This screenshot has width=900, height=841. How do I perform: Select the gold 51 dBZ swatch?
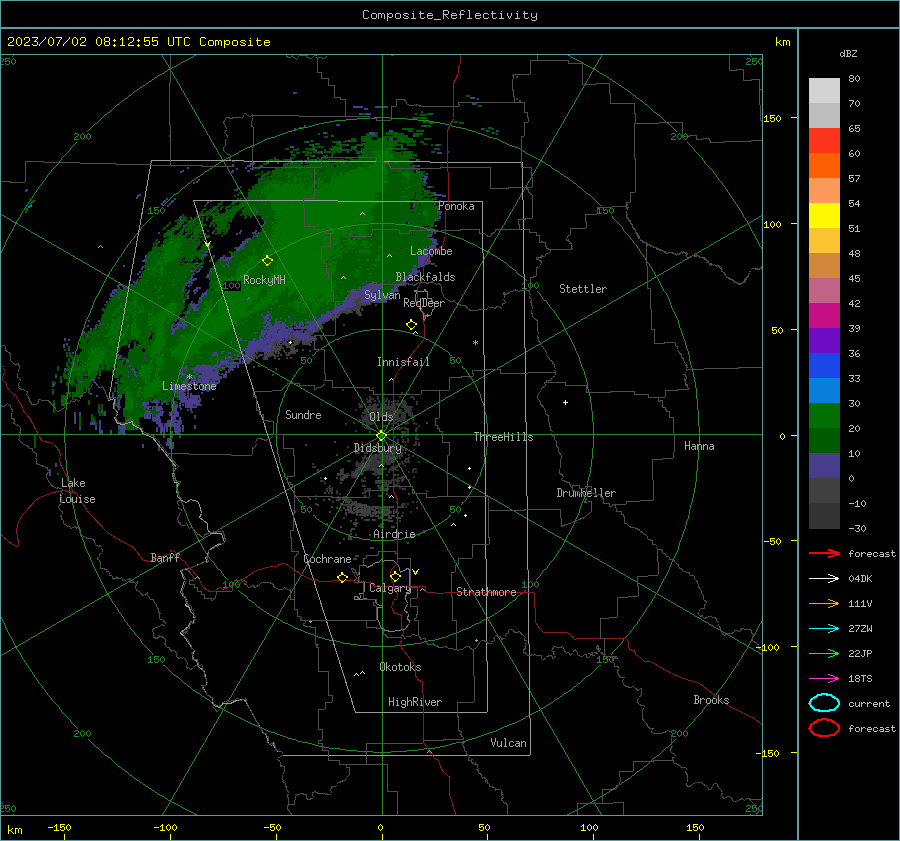point(824,241)
